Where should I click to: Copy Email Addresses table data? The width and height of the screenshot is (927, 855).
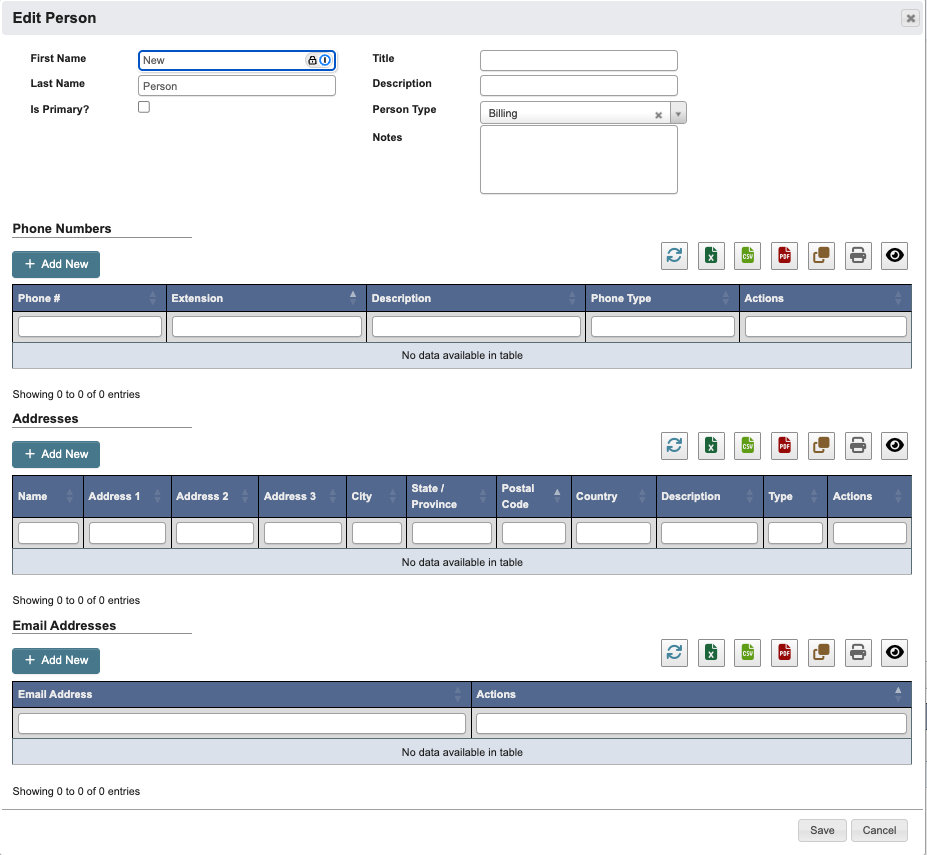(x=821, y=653)
